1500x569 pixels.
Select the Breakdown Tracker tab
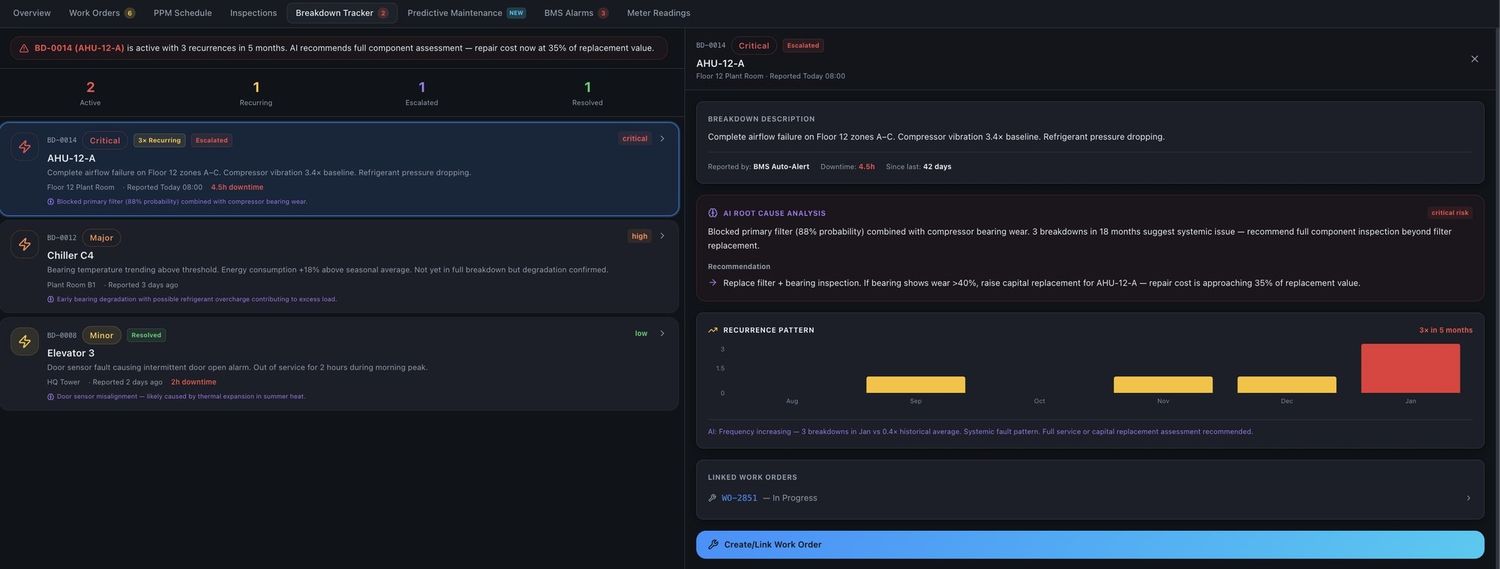[x=342, y=13]
